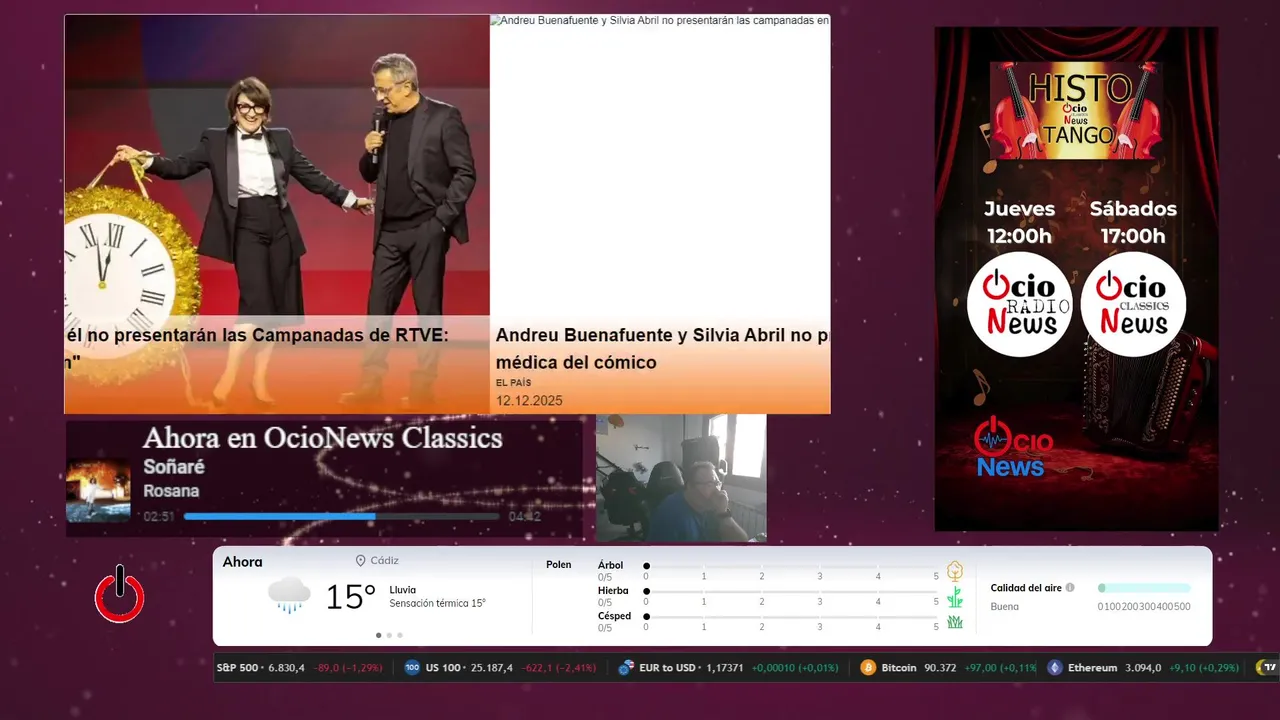Image resolution: width=1280 pixels, height=720 pixels.
Task: Click the Sábados 17:00h schedule text
Action: pos(1133,222)
